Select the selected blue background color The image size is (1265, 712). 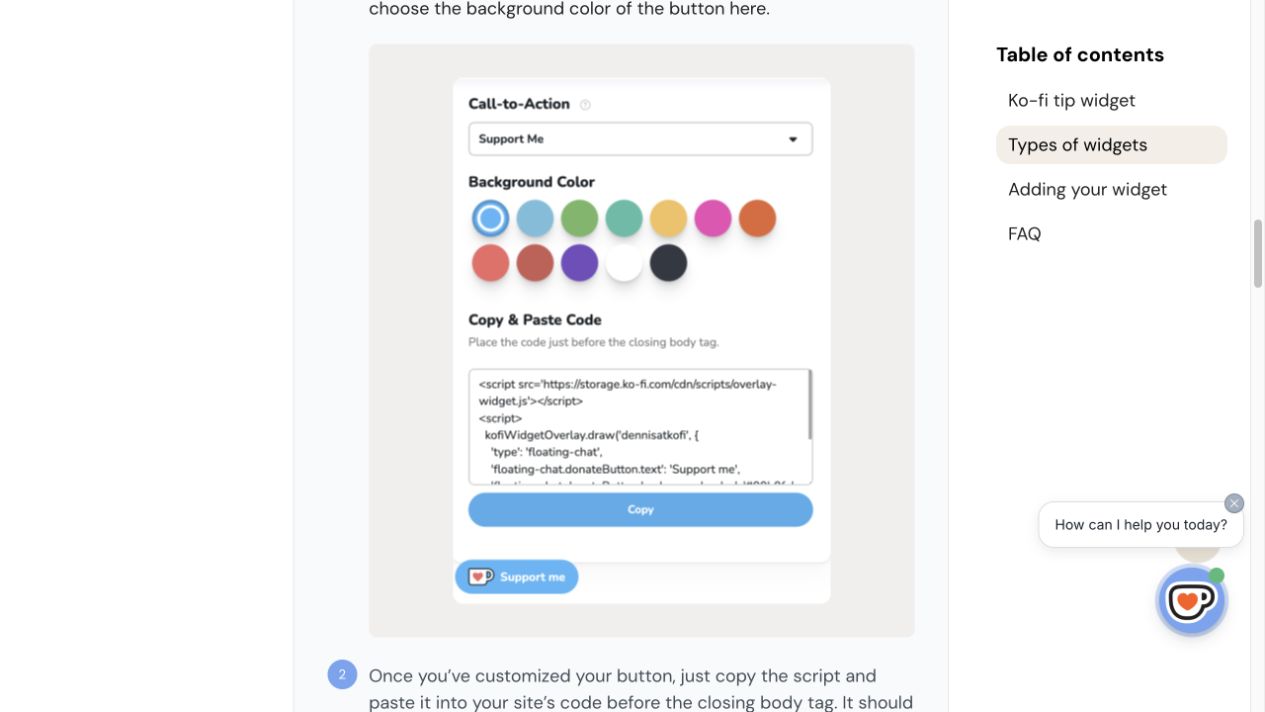(490, 218)
